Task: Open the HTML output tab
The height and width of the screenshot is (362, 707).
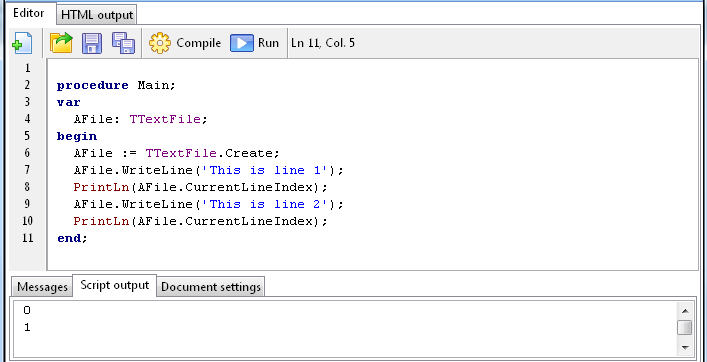Action: [97, 15]
